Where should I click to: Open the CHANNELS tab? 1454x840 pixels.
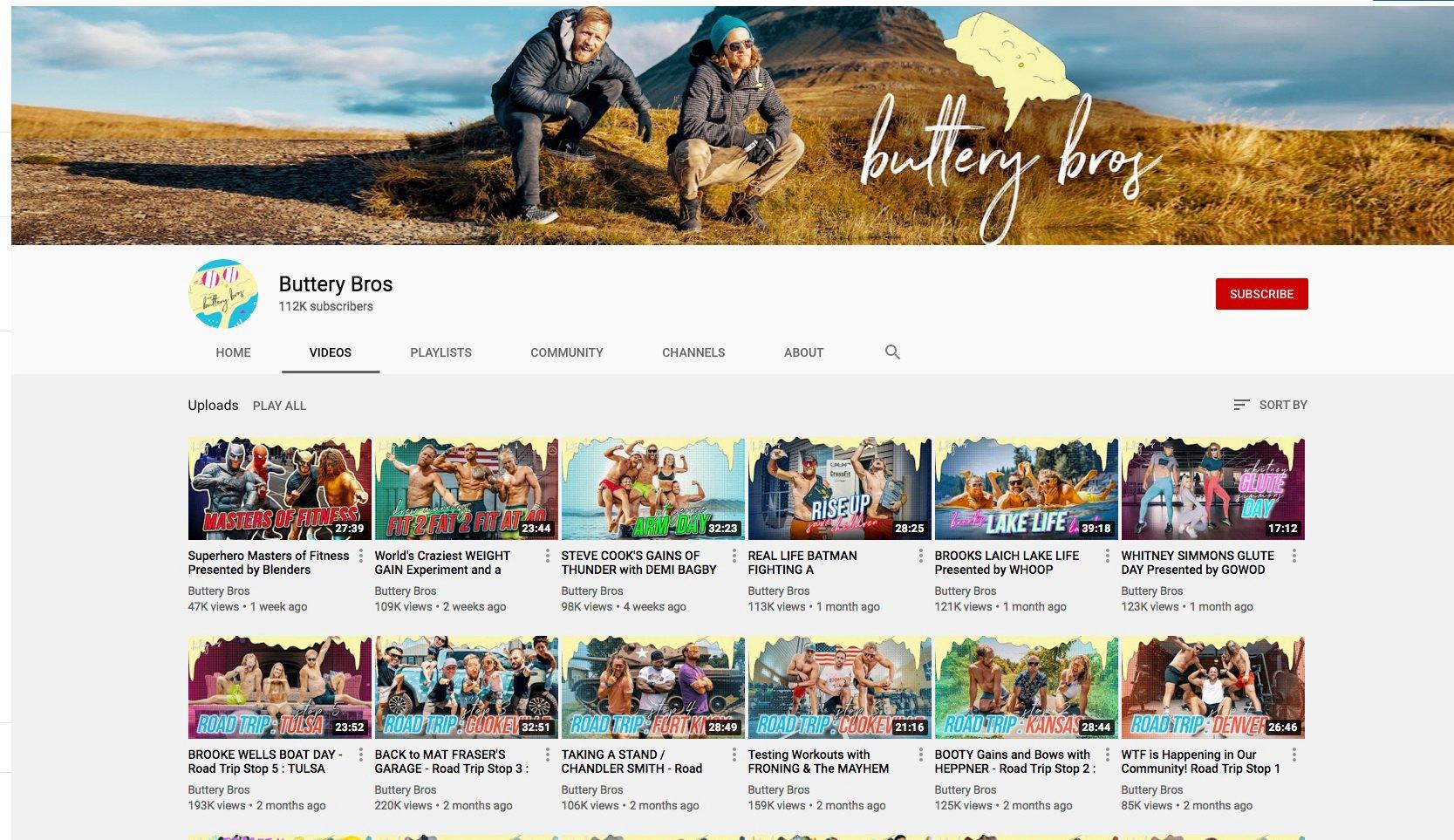coord(693,352)
